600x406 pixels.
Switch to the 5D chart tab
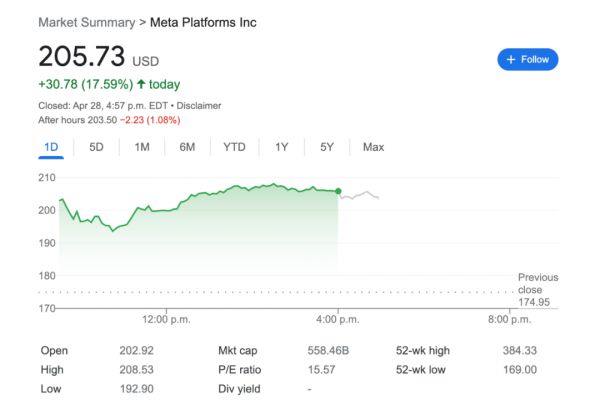click(96, 147)
